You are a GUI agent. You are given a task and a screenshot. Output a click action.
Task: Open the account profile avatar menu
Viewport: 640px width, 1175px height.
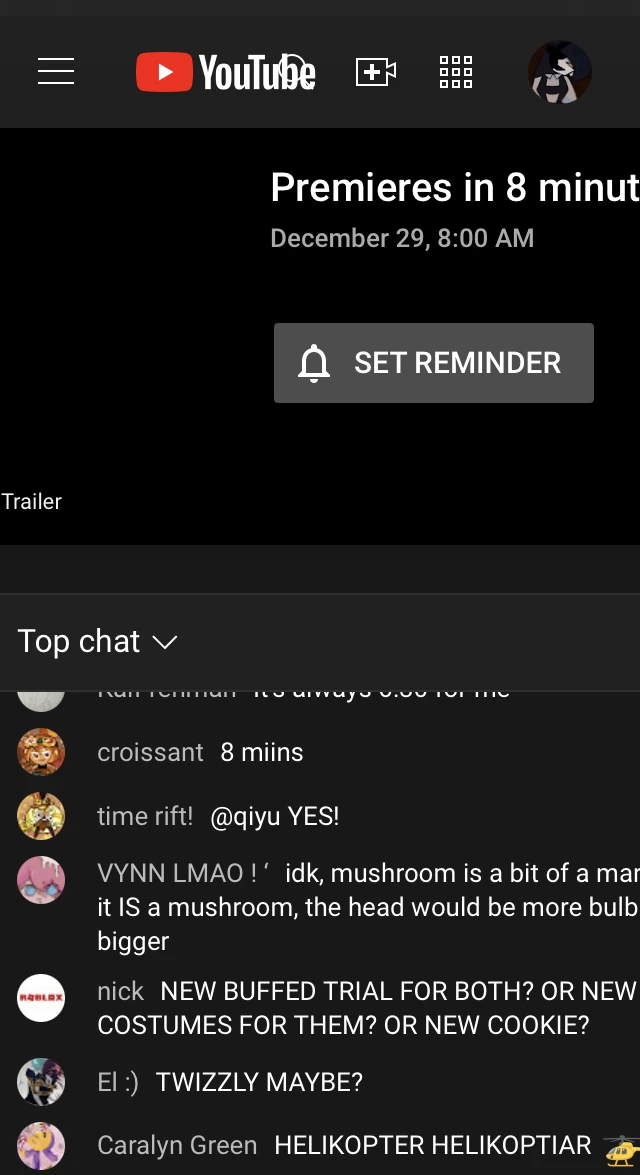(560, 72)
